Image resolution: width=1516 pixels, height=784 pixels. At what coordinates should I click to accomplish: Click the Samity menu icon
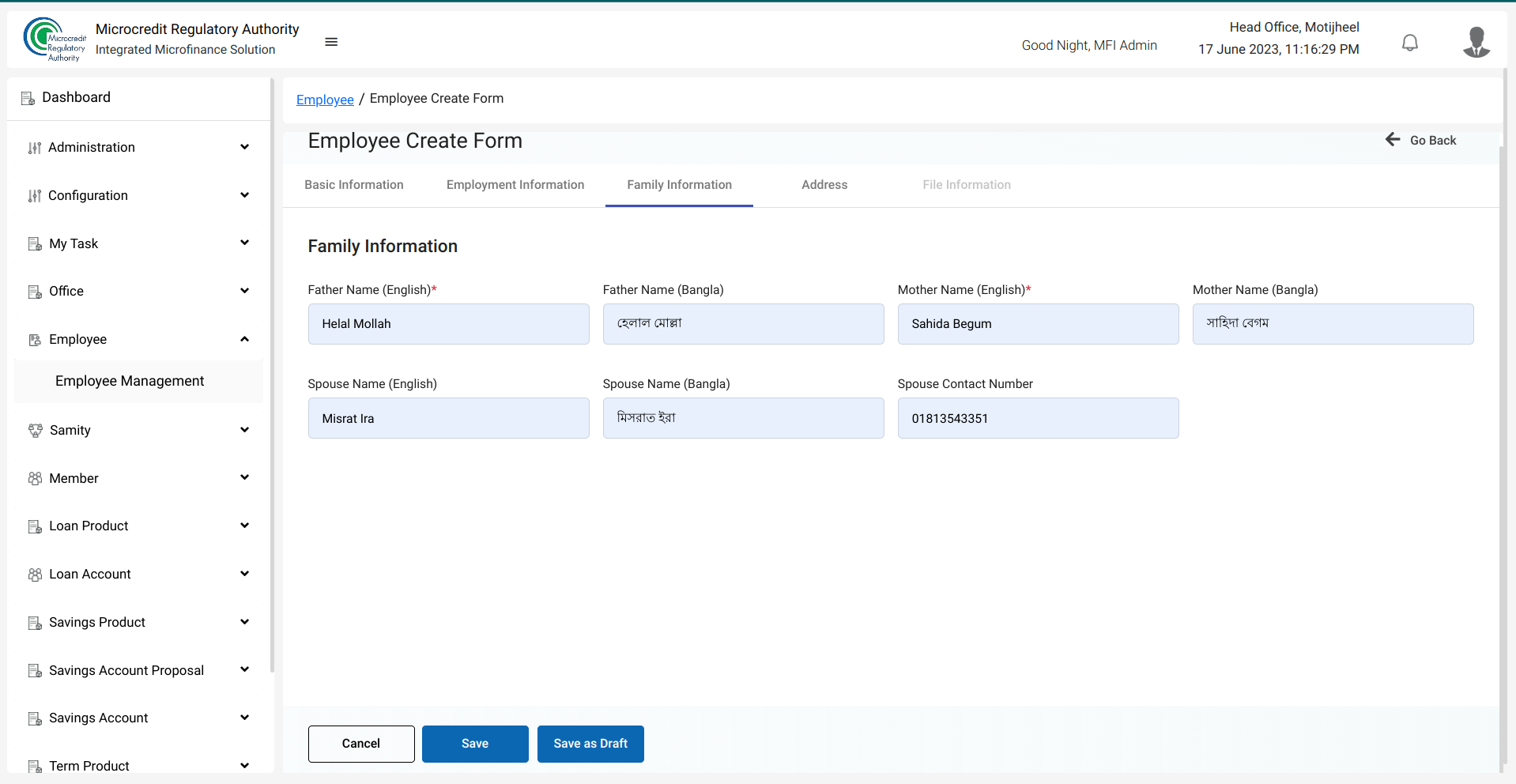(36, 431)
